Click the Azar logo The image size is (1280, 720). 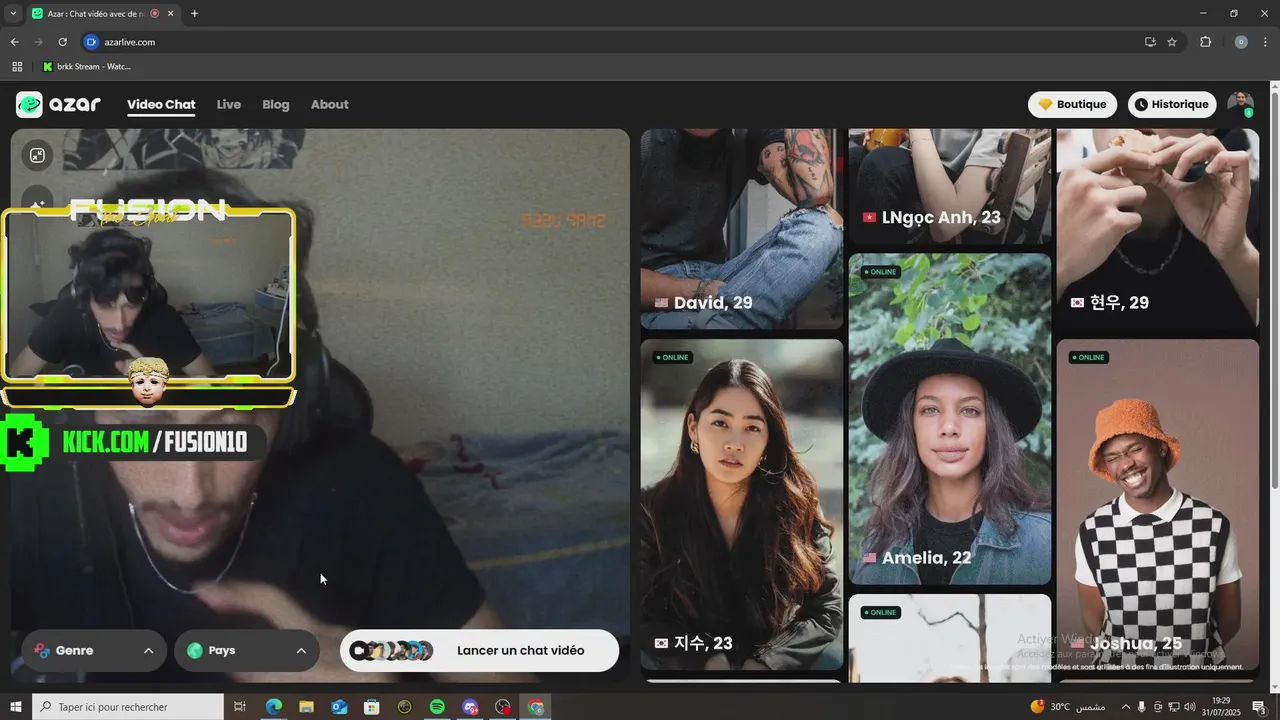tap(57, 104)
